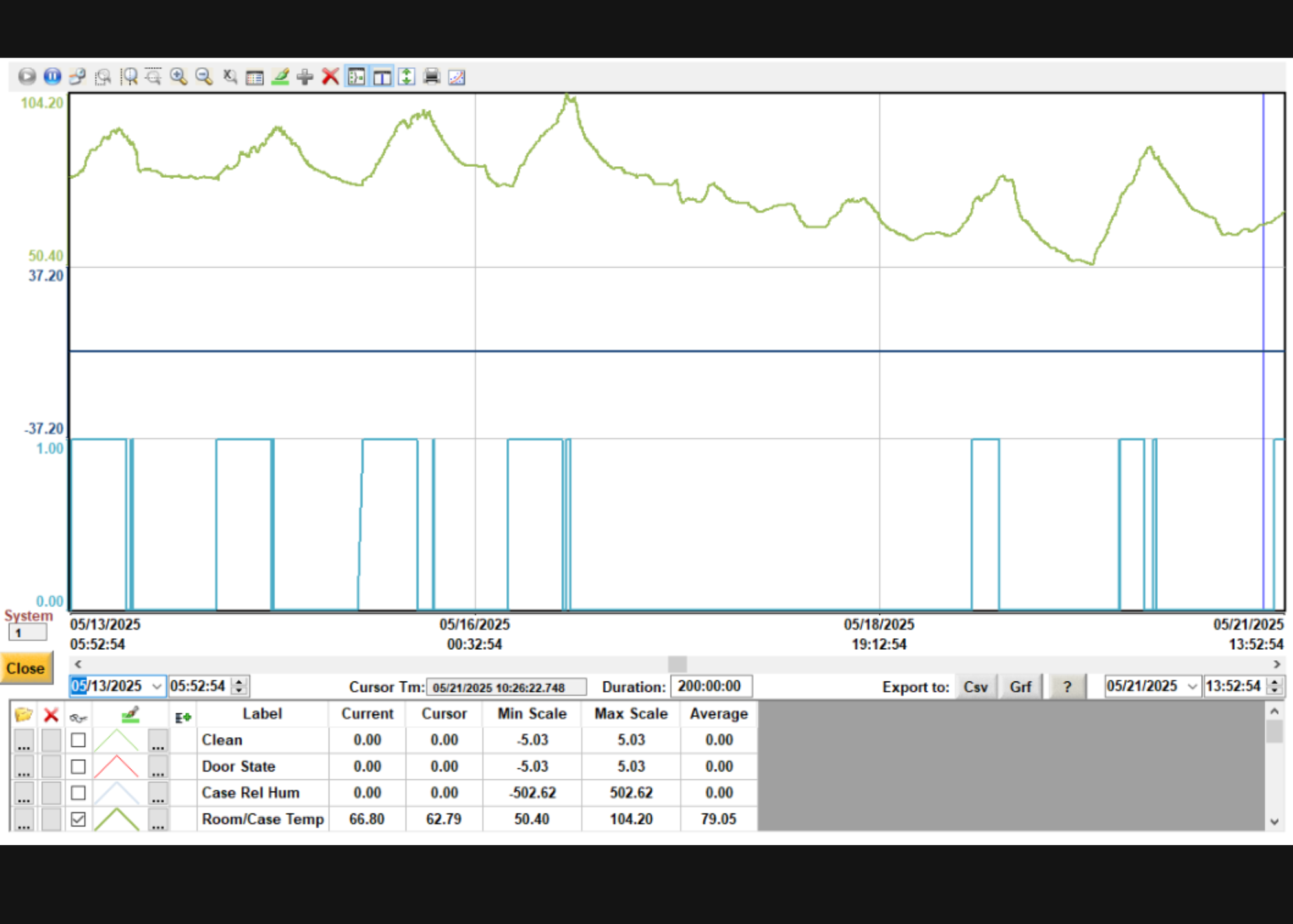This screenshot has height=924, width=1293.
Task: Uncheck the Room/Case Temp checkbox
Action: 78,819
